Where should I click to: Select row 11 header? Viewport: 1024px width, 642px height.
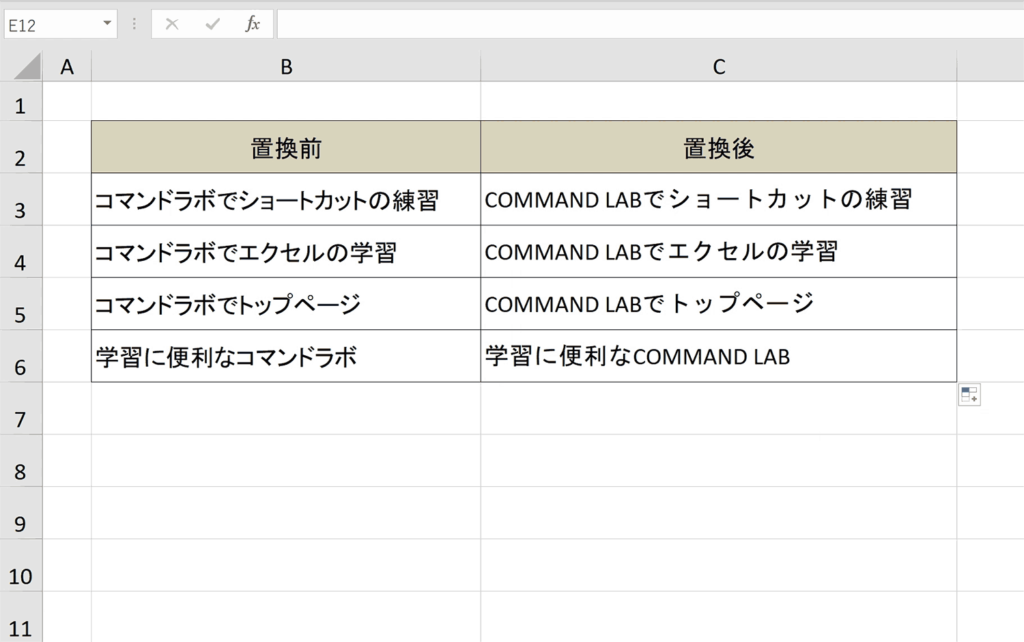point(21,617)
